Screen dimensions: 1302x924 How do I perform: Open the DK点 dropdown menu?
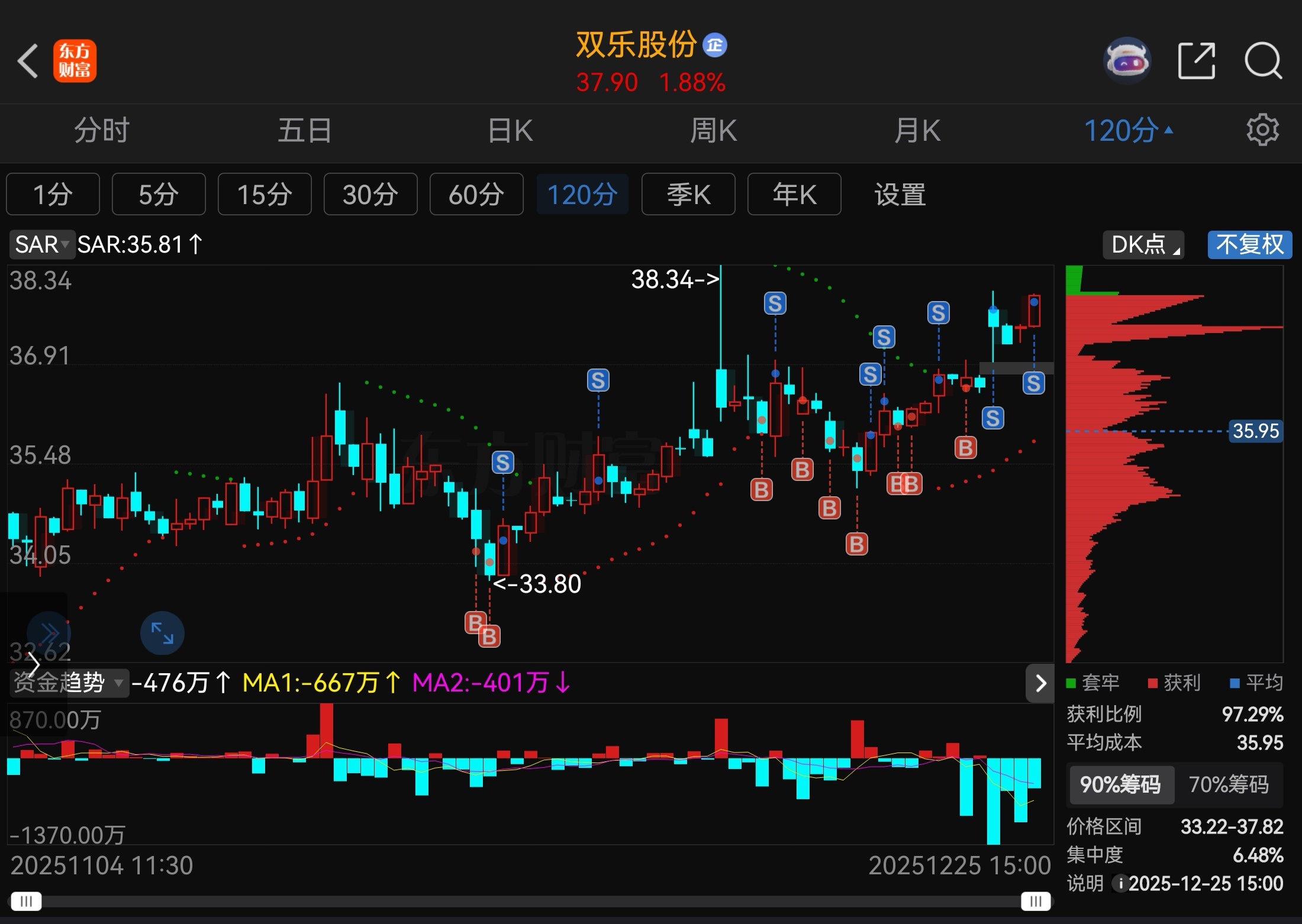tap(1143, 244)
